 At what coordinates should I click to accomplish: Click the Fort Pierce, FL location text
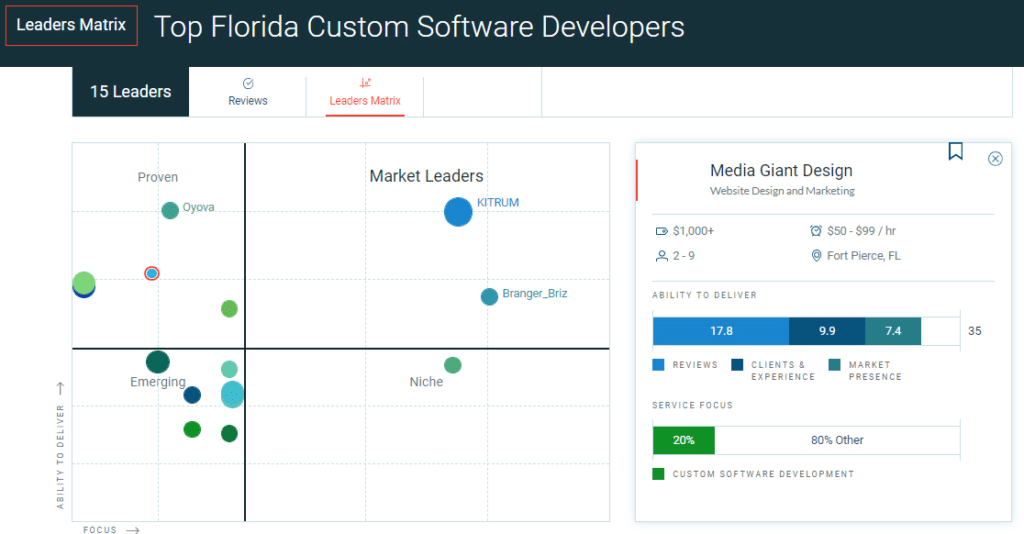863,256
